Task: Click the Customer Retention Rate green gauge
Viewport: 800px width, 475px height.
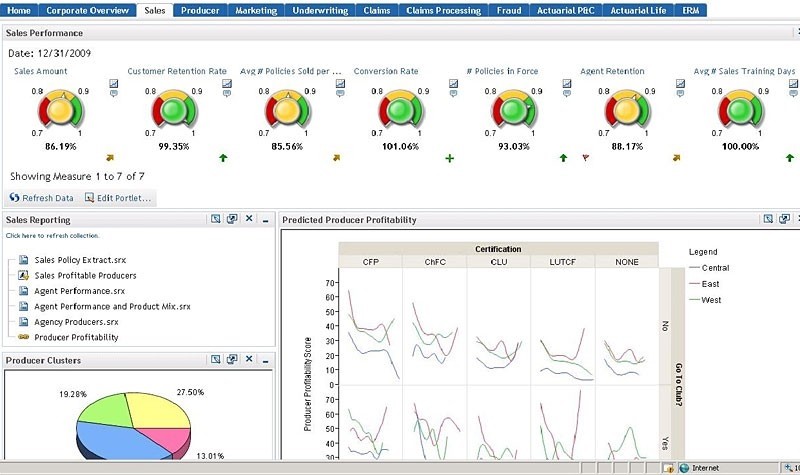Action: pyautogui.click(x=173, y=109)
